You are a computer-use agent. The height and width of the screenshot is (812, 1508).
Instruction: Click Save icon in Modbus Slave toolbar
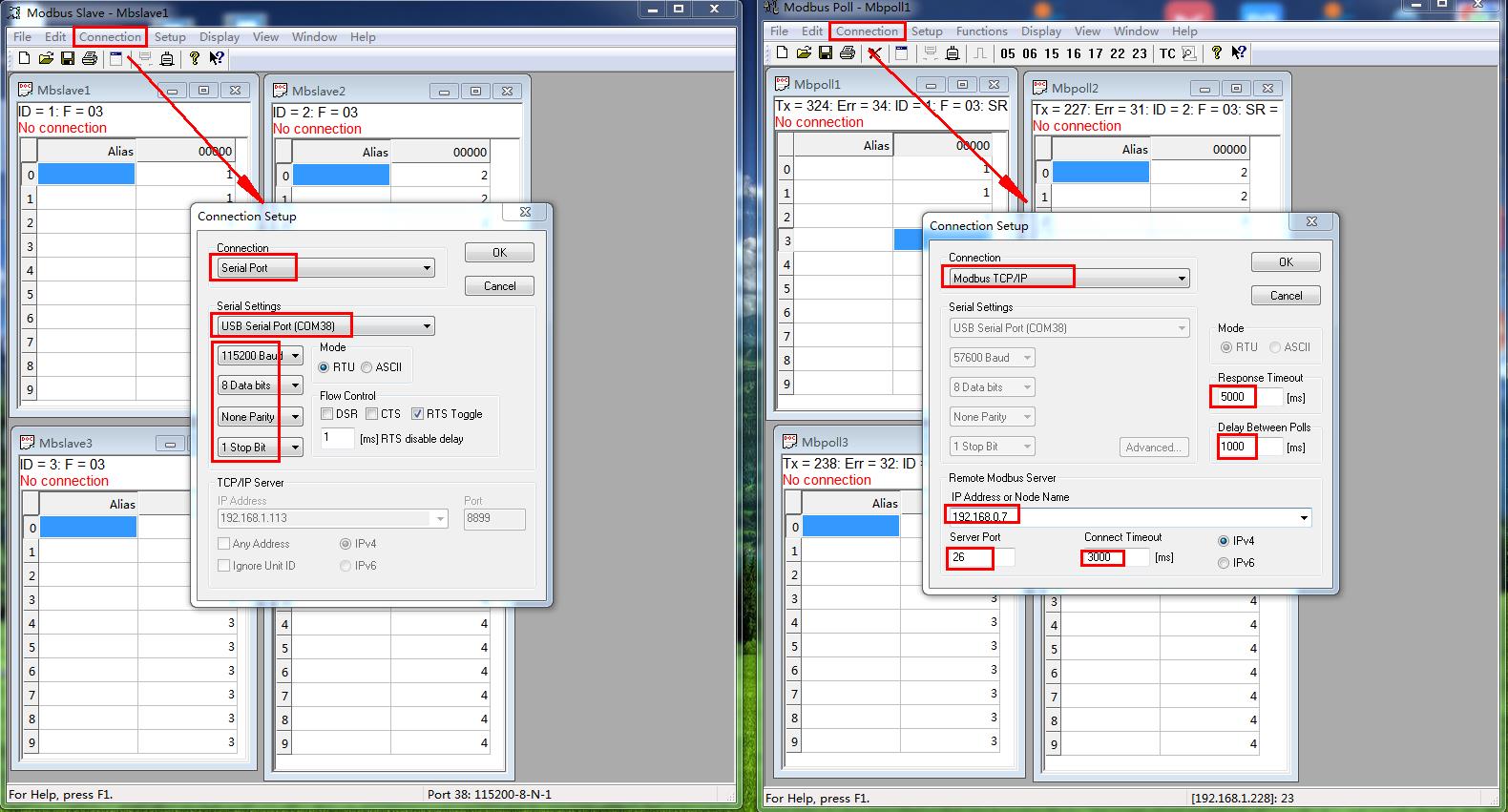[x=67, y=59]
